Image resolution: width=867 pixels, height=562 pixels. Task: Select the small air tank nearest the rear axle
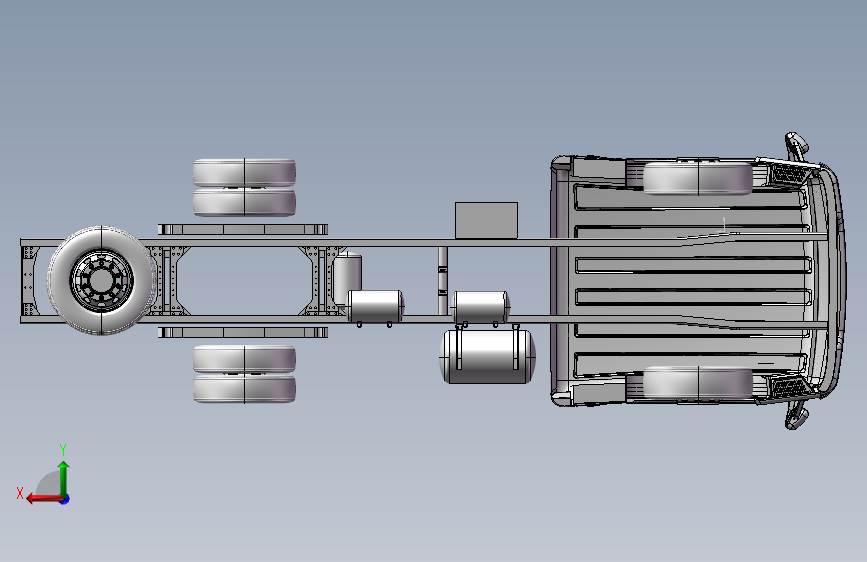point(375,306)
